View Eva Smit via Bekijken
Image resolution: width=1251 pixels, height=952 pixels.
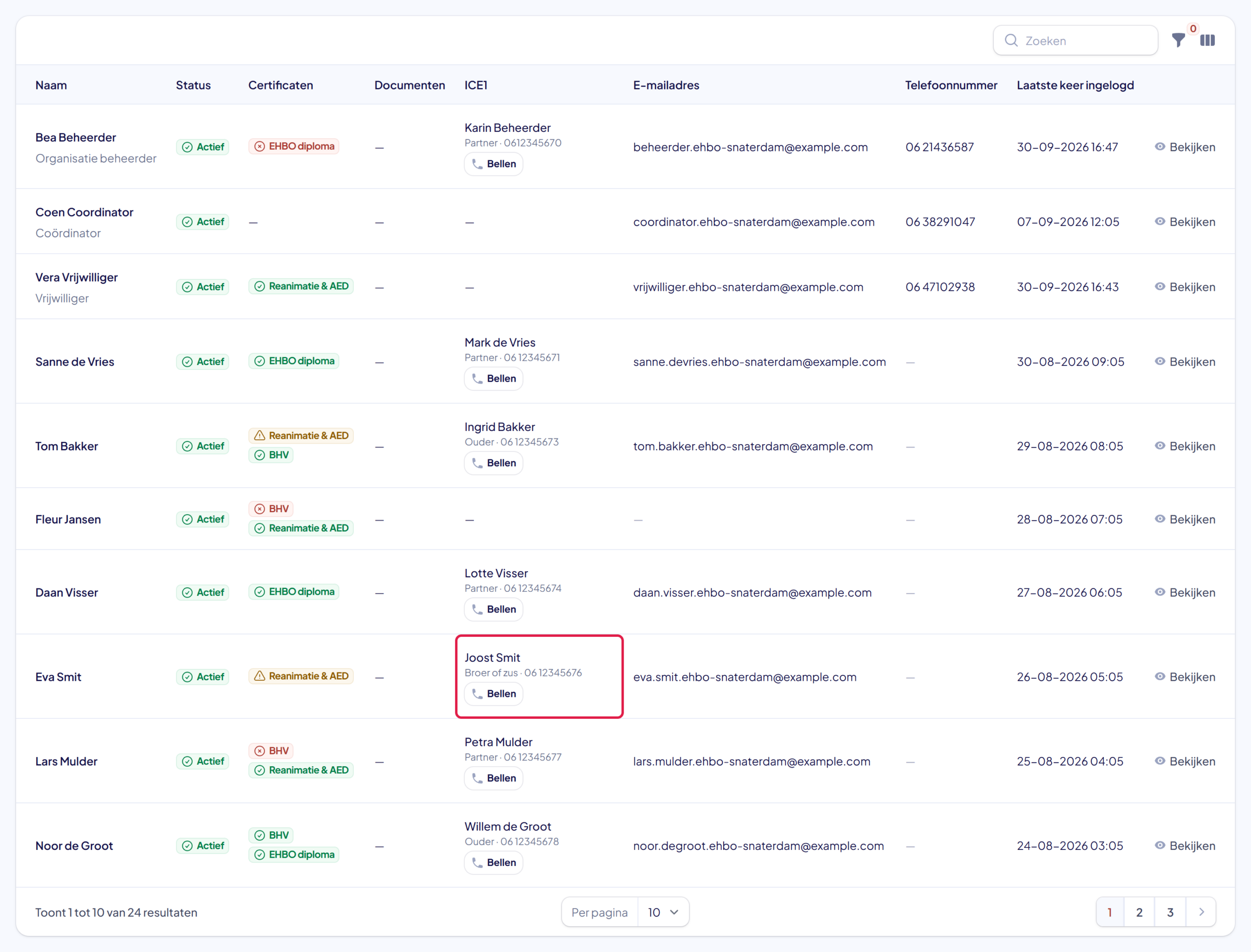1185,677
